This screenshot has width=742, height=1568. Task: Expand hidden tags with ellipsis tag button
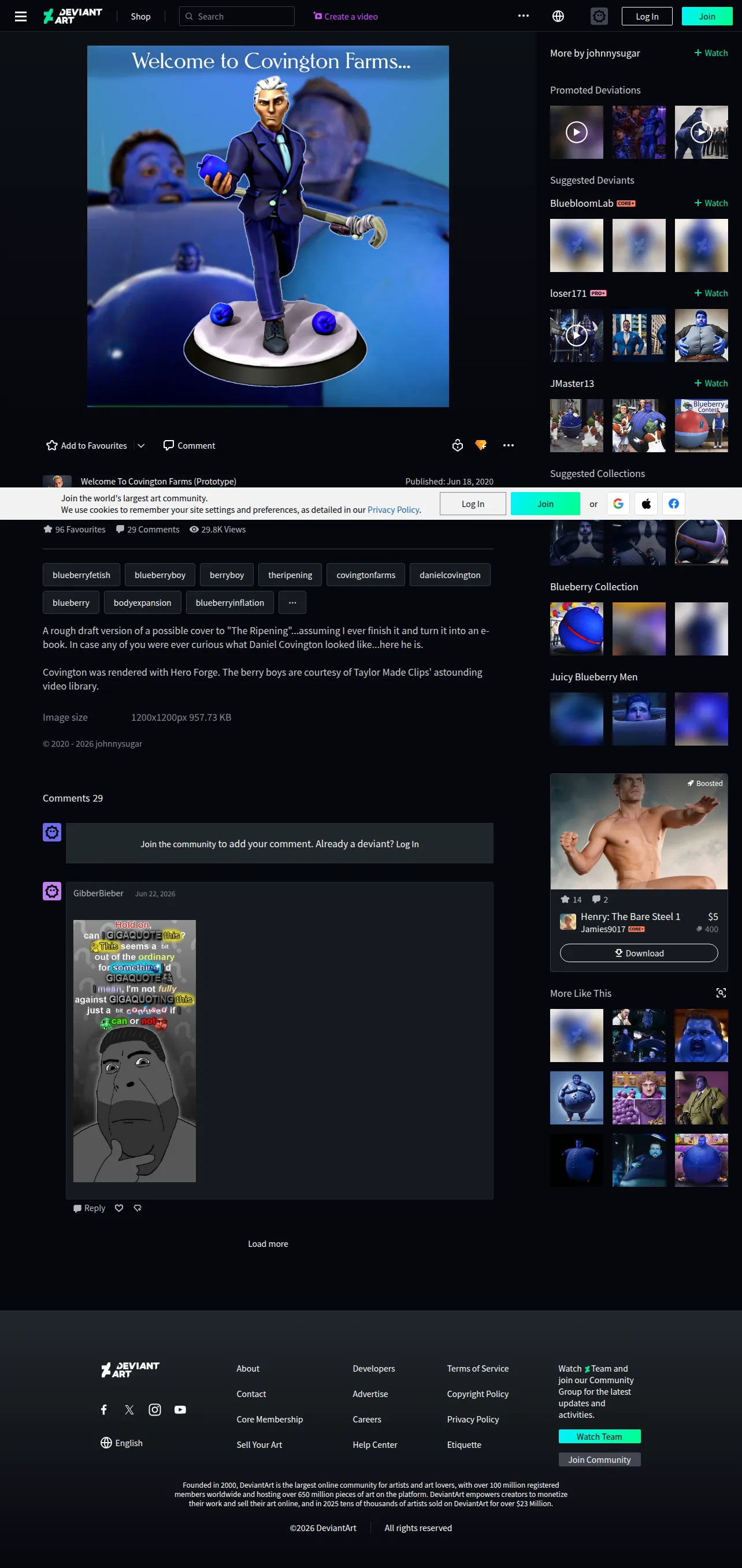(292, 602)
